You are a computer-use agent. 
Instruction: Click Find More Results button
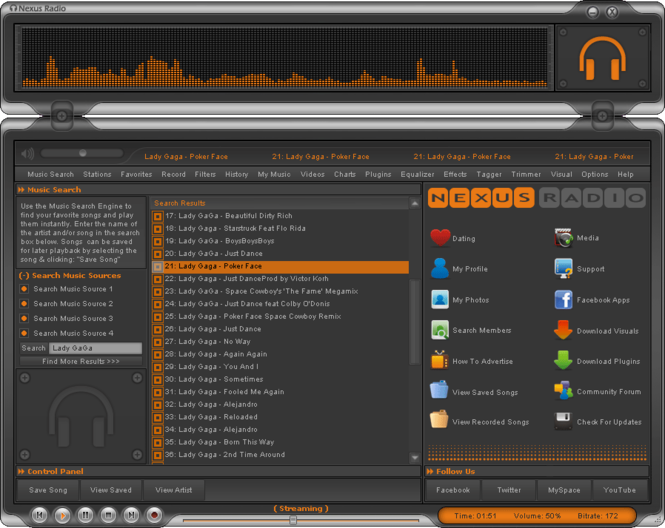tap(81, 361)
